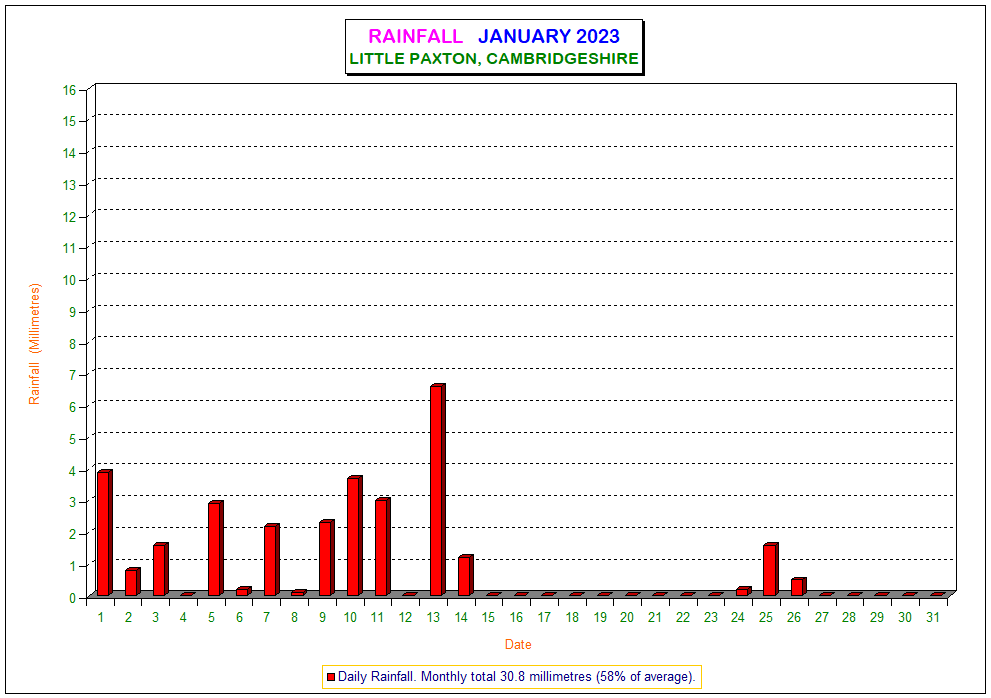Image resolution: width=991 pixels, height=698 pixels.
Task: Click y-axis tick label '7'
Action: point(72,375)
